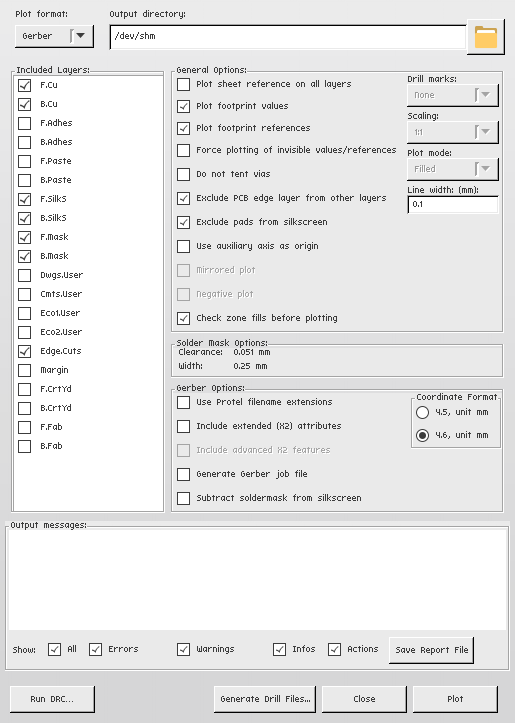Toggle the Edge.Cuts layer checkbox
The width and height of the screenshot is (515, 723).
[x=24, y=351]
